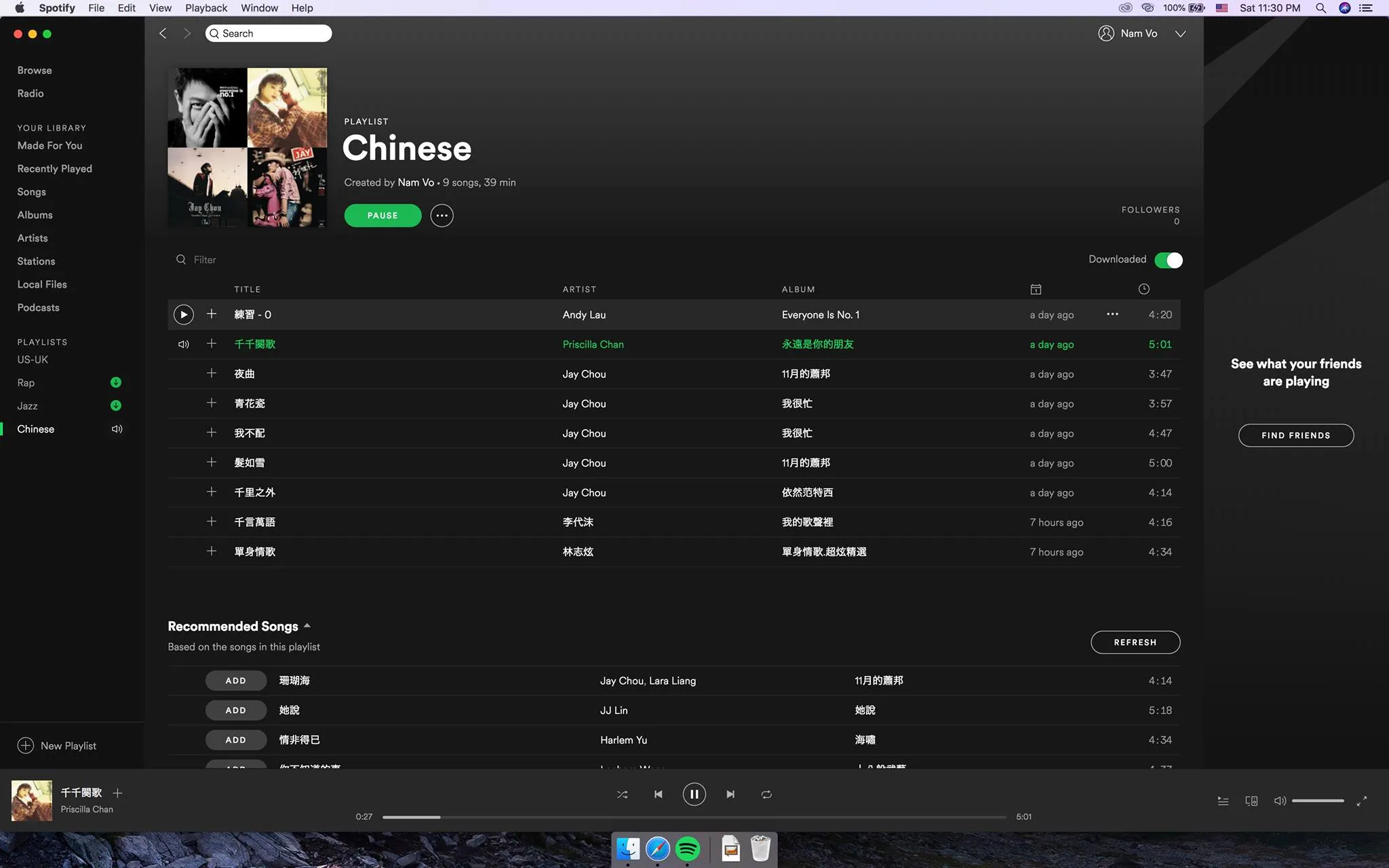Go back to the previous track
This screenshot has height=868, width=1389.
click(657, 794)
